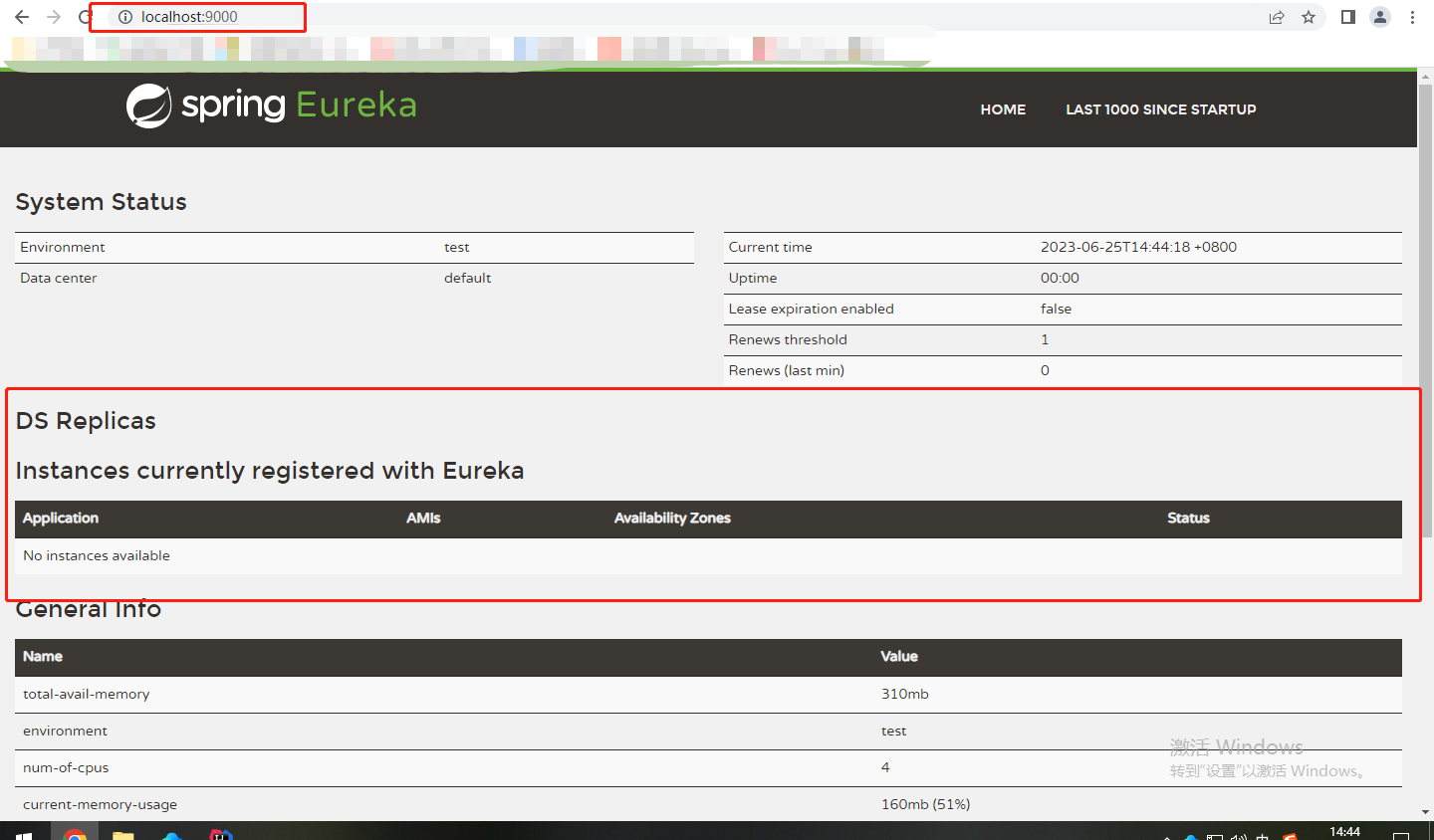Select the Uptime value 00:00

(1060, 278)
